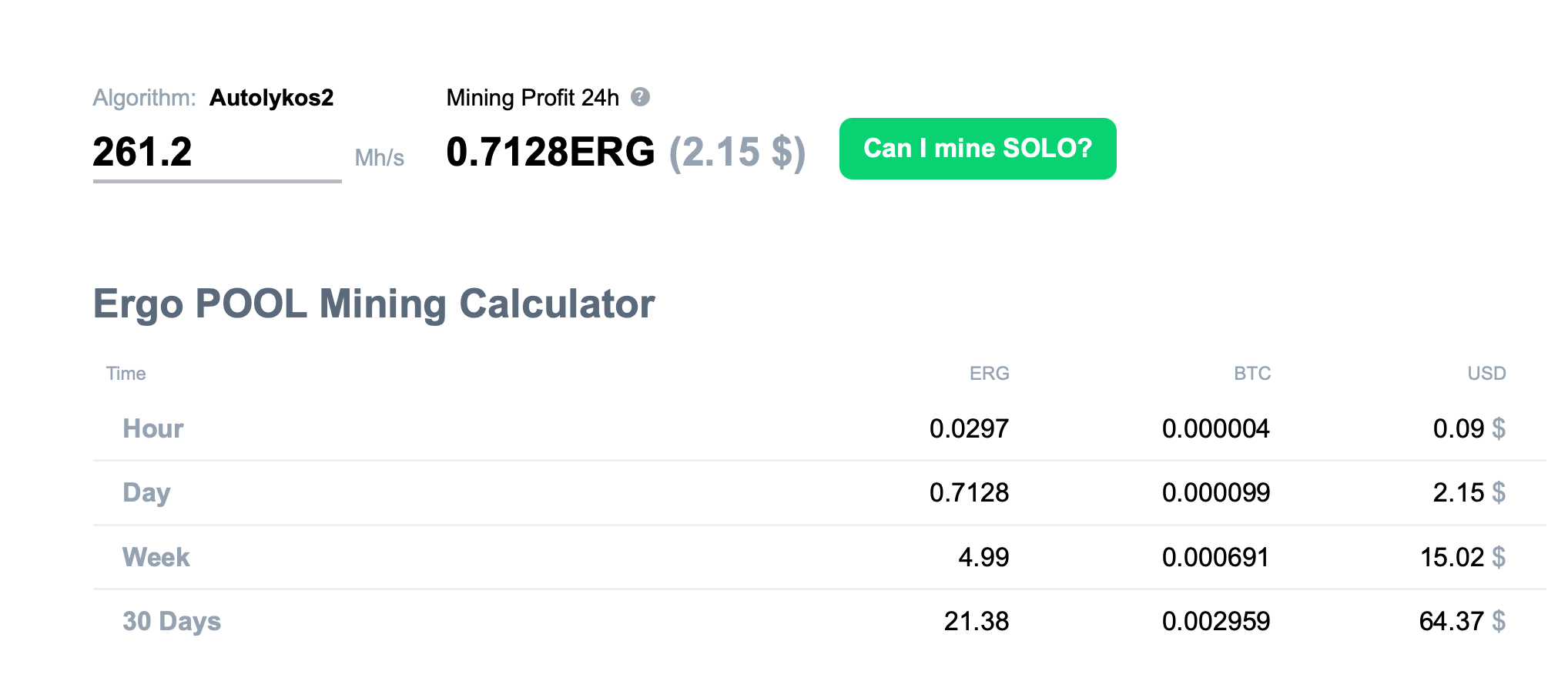Click the (2.15 $) profit amount

(737, 152)
